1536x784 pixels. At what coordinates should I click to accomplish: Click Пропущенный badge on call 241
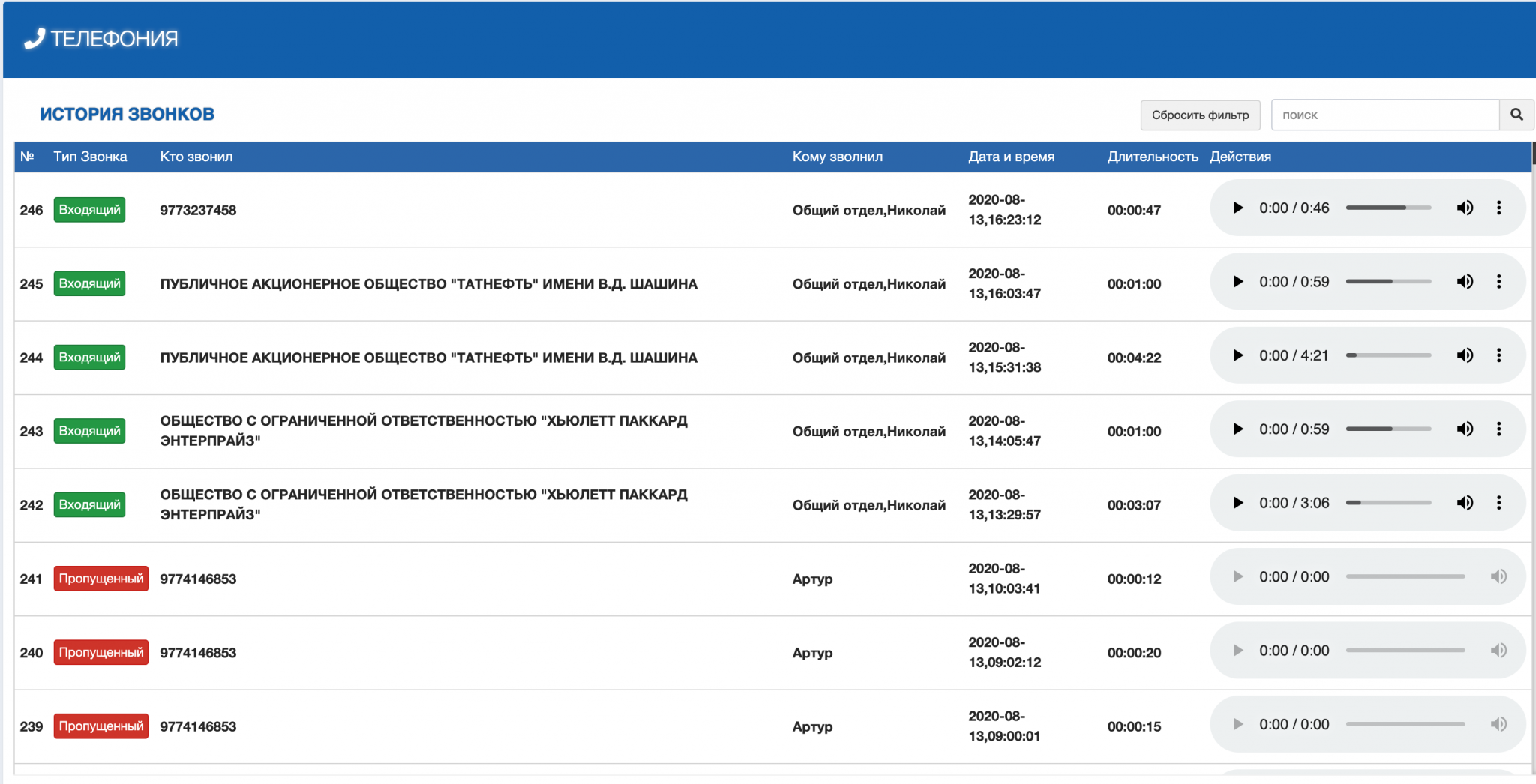[101, 579]
